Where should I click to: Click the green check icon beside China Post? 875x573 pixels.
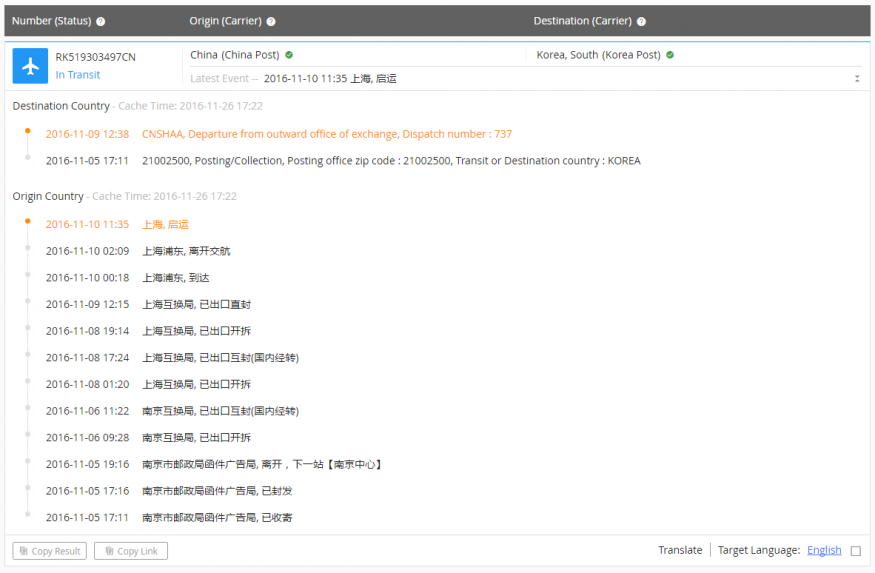click(x=289, y=55)
